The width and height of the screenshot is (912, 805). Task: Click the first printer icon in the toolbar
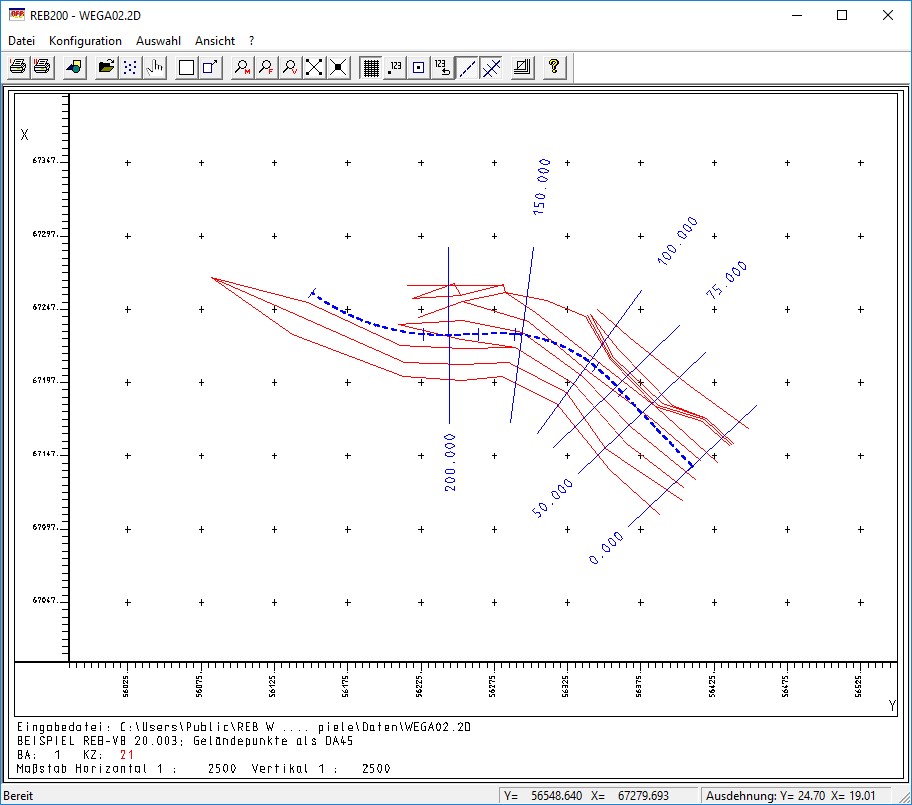(18, 67)
